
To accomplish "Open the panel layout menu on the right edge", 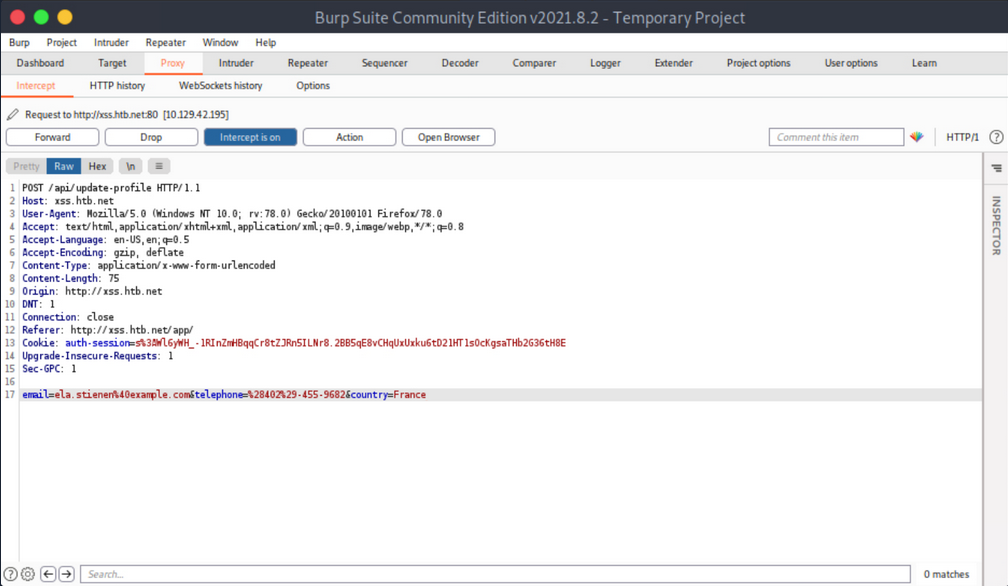I will click(x=994, y=168).
